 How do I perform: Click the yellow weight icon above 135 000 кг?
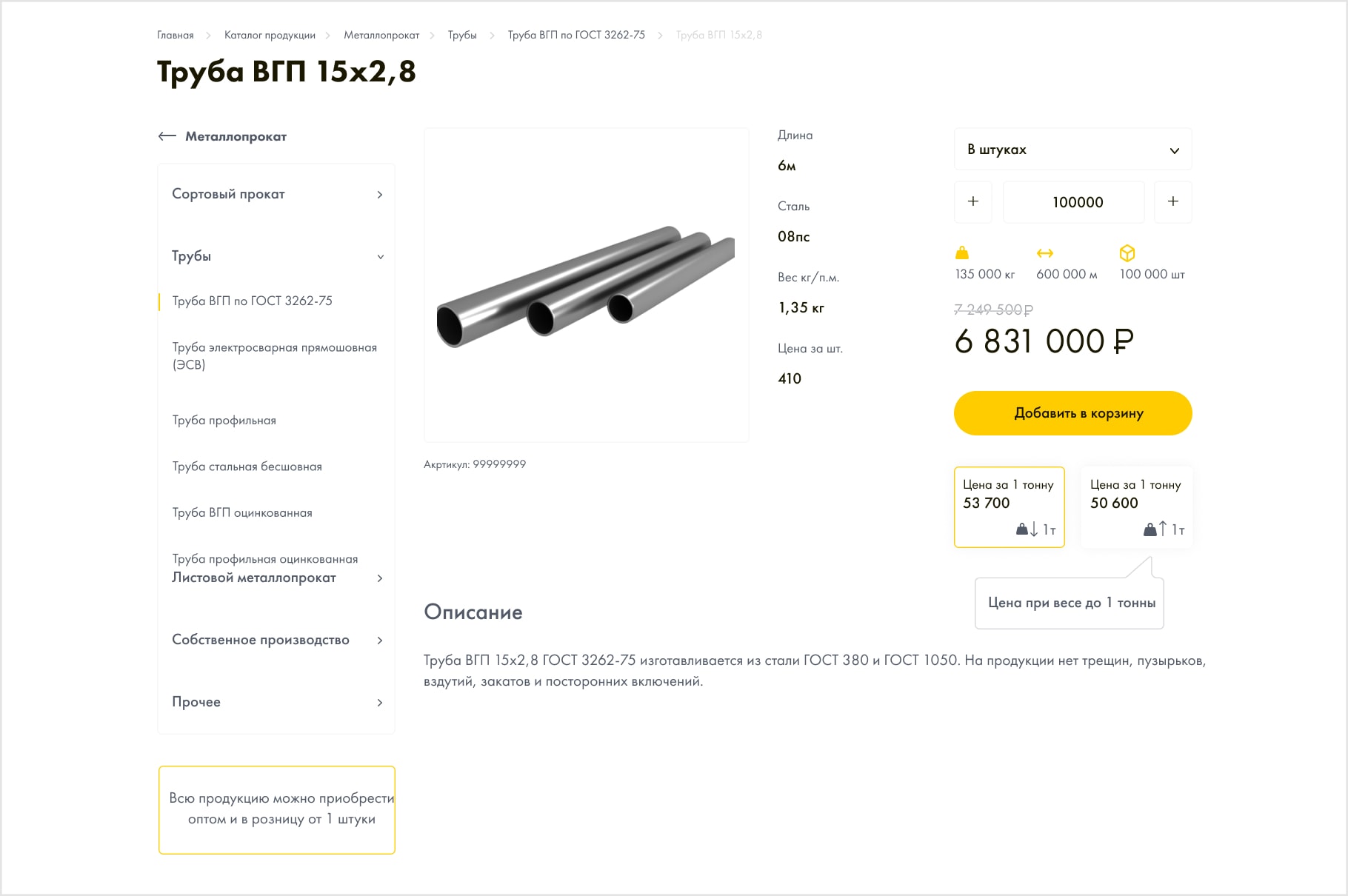[x=962, y=253]
